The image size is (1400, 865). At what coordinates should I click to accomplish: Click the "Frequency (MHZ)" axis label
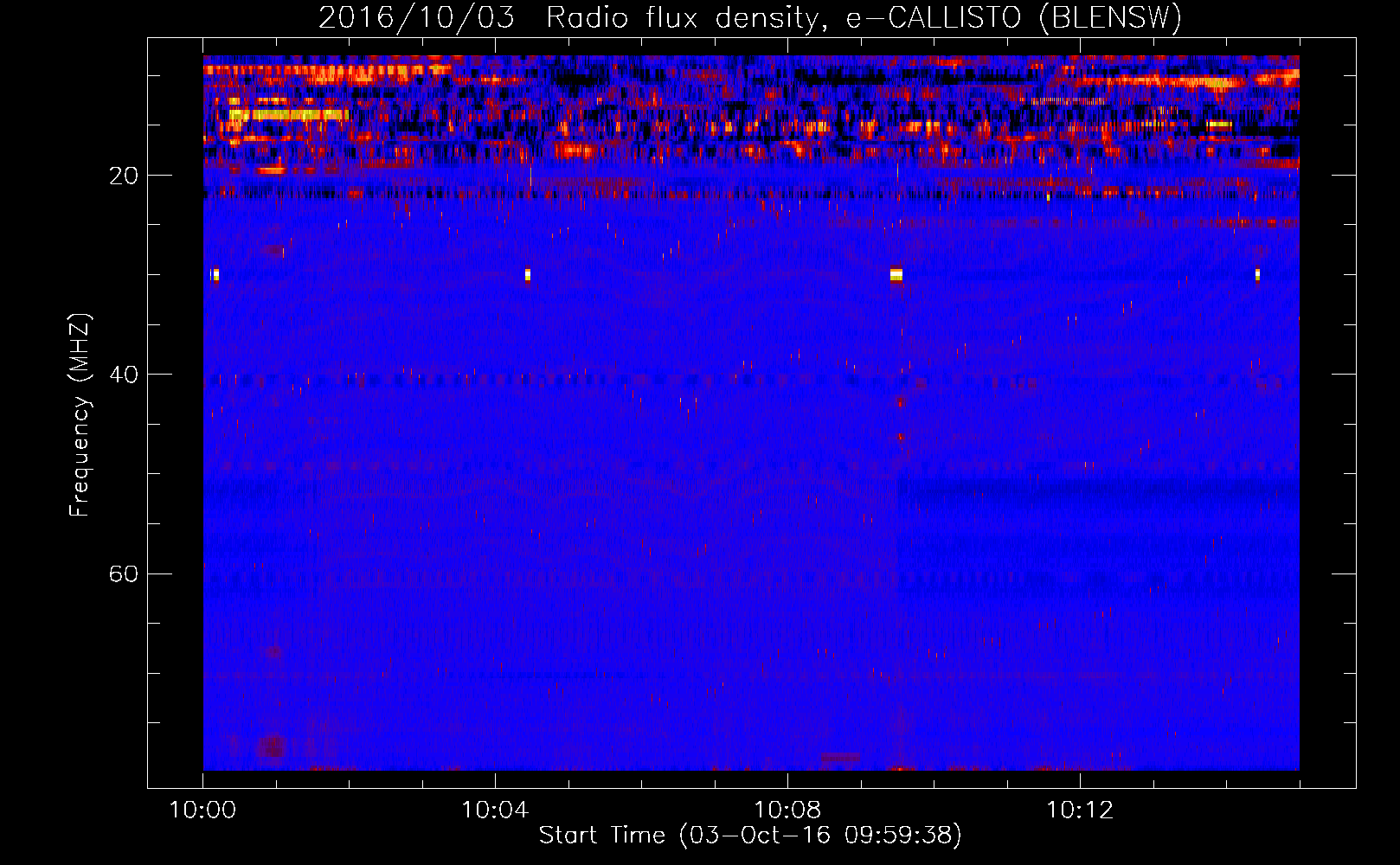point(80,415)
